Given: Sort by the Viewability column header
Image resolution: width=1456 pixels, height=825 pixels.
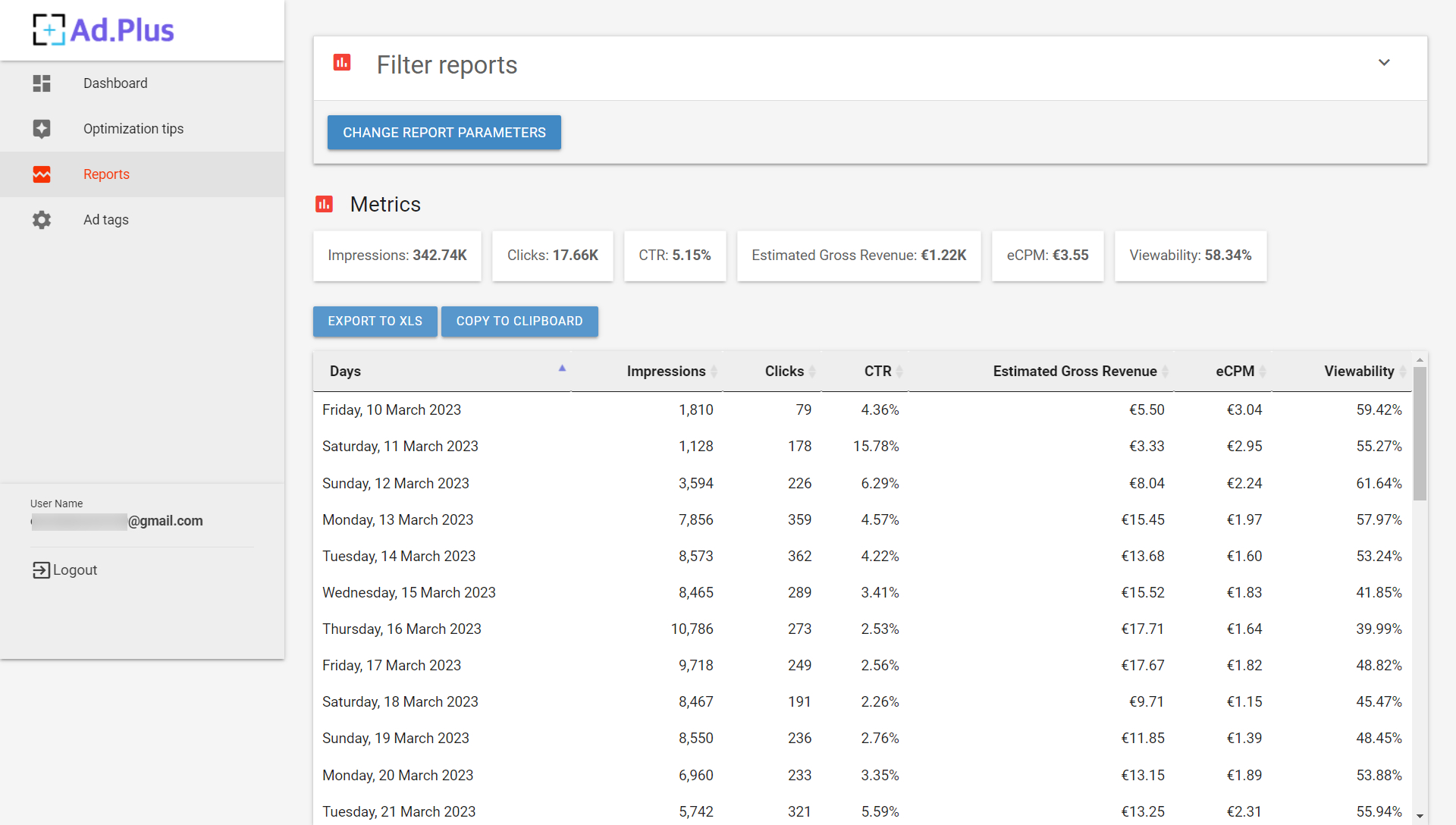Looking at the screenshot, I should tap(1359, 371).
